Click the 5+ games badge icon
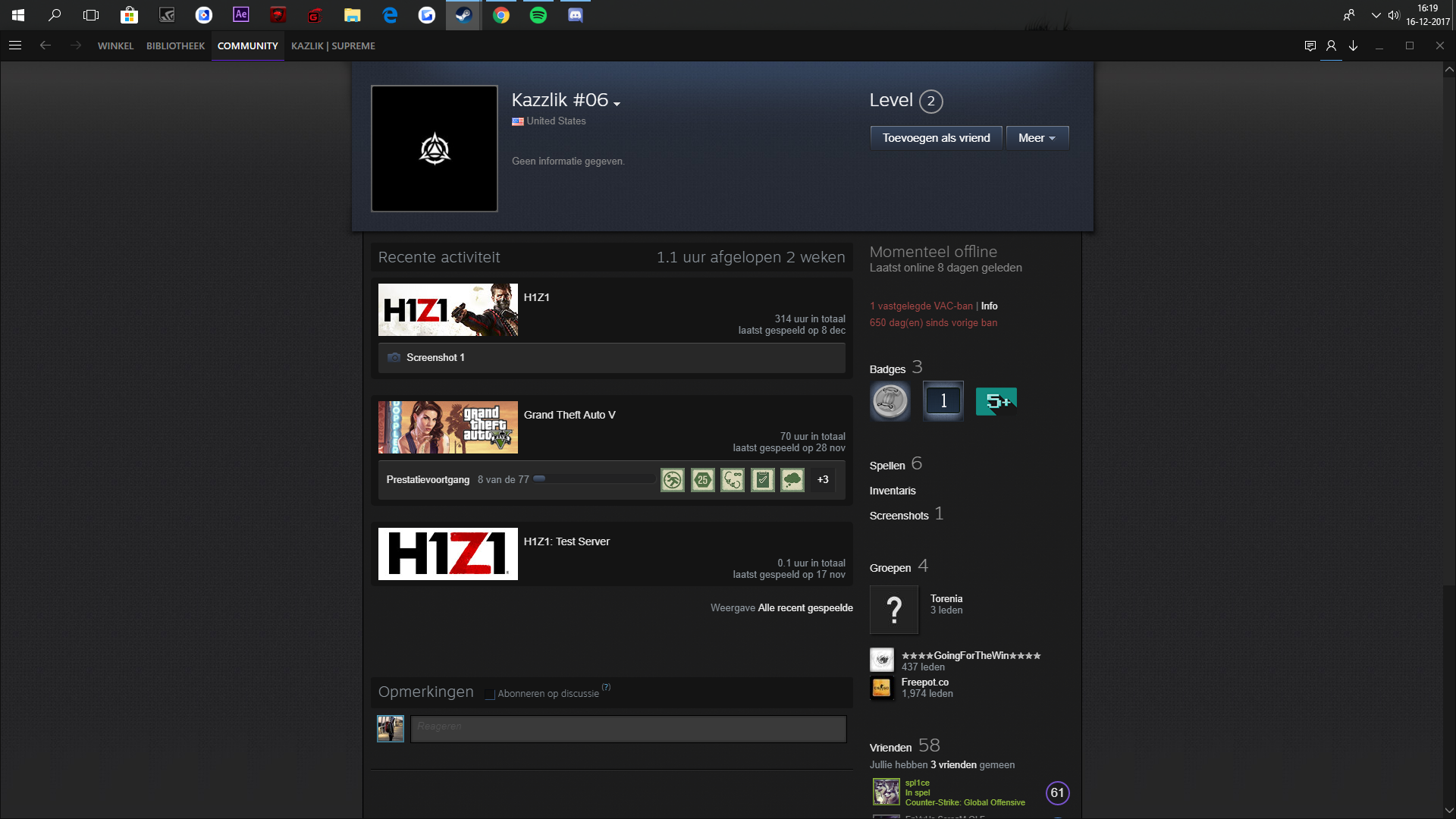Image resolution: width=1456 pixels, height=819 pixels. click(x=996, y=401)
